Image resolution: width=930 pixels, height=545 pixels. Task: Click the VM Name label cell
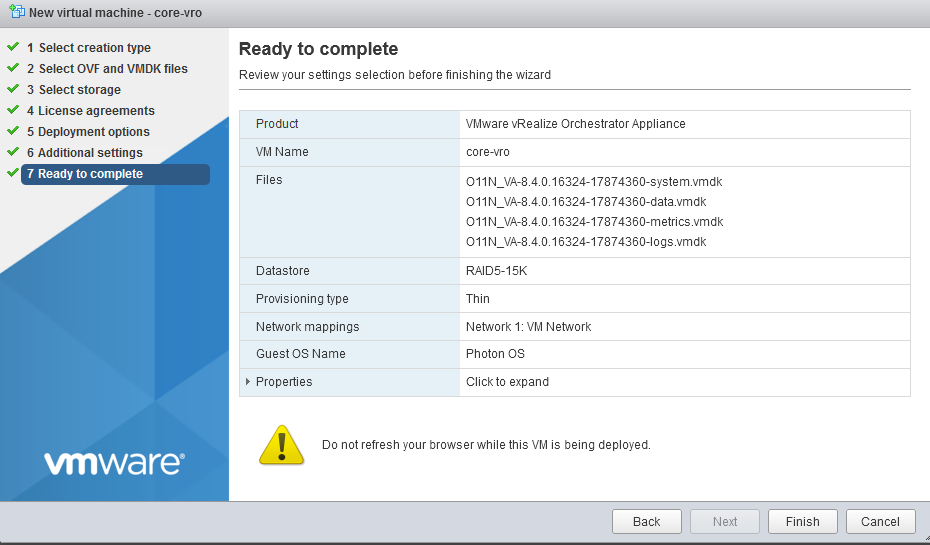pos(350,152)
